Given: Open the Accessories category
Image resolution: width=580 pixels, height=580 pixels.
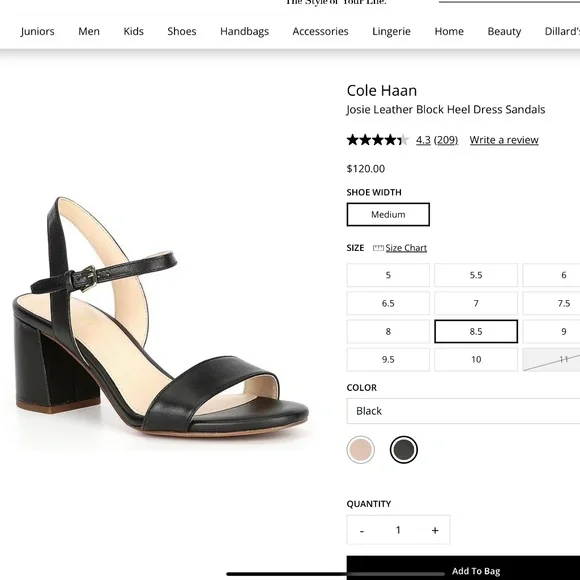Looking at the screenshot, I should [320, 31].
